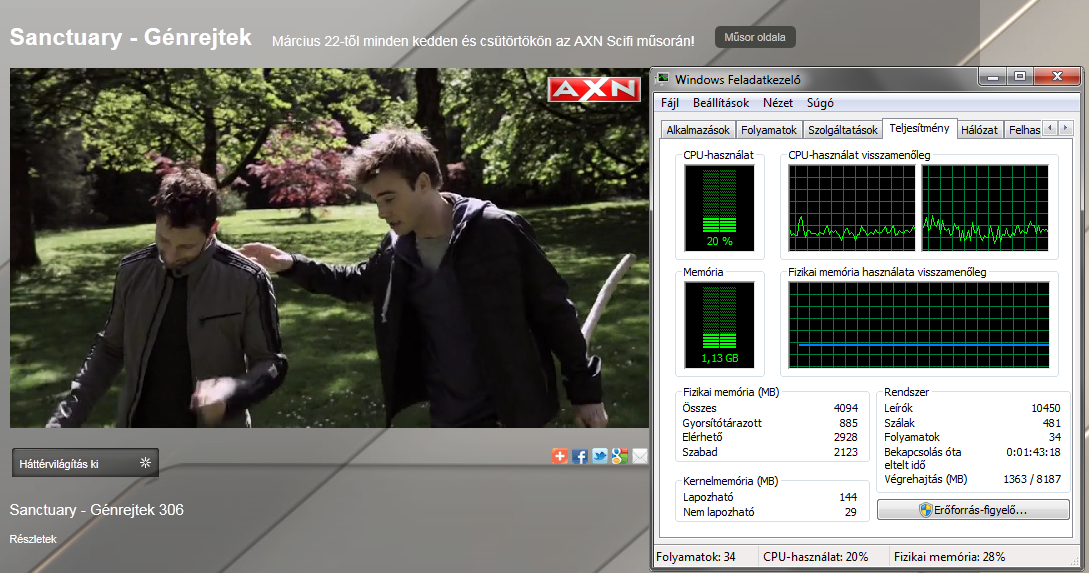Click status bar CPU-használat: 20%

[815, 557]
